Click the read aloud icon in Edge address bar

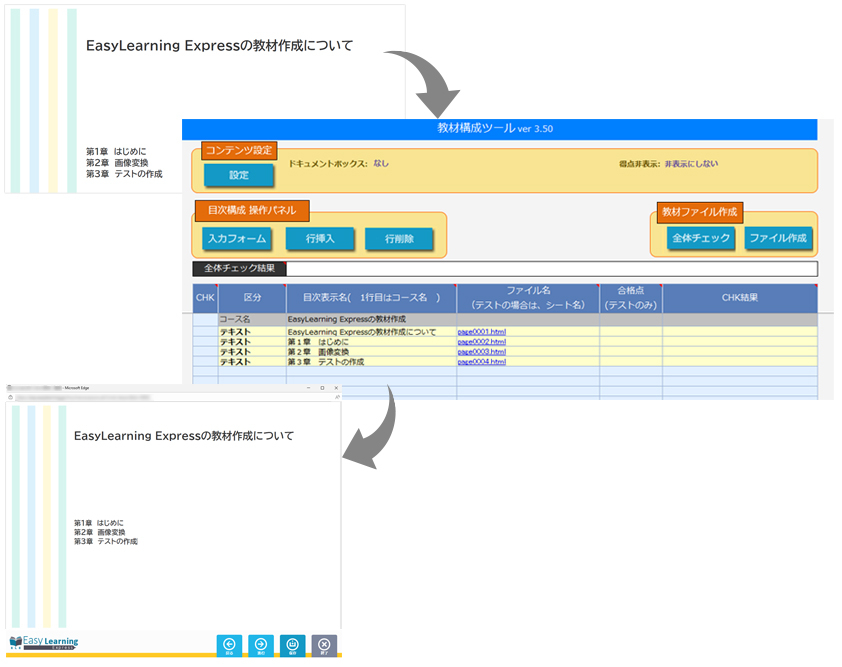337,397
